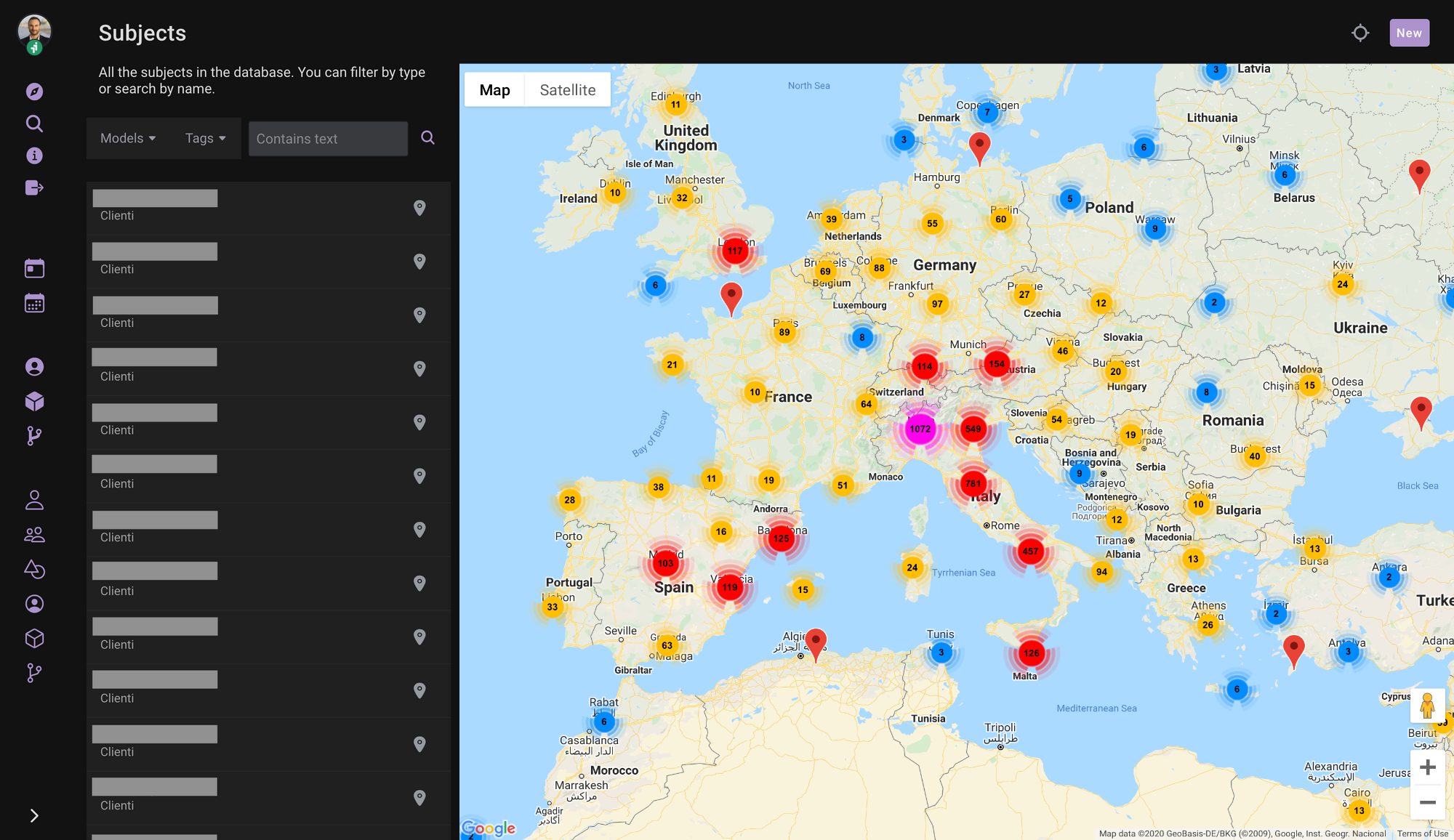1454x840 pixels.
Task: Click the shapes triangle-circle sidebar icon
Action: click(34, 569)
